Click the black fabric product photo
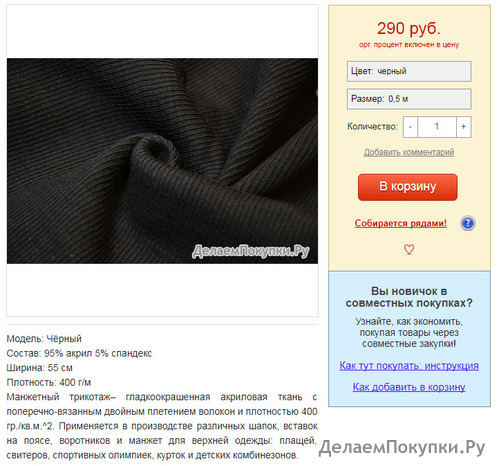The image size is (499, 466). (x=162, y=161)
